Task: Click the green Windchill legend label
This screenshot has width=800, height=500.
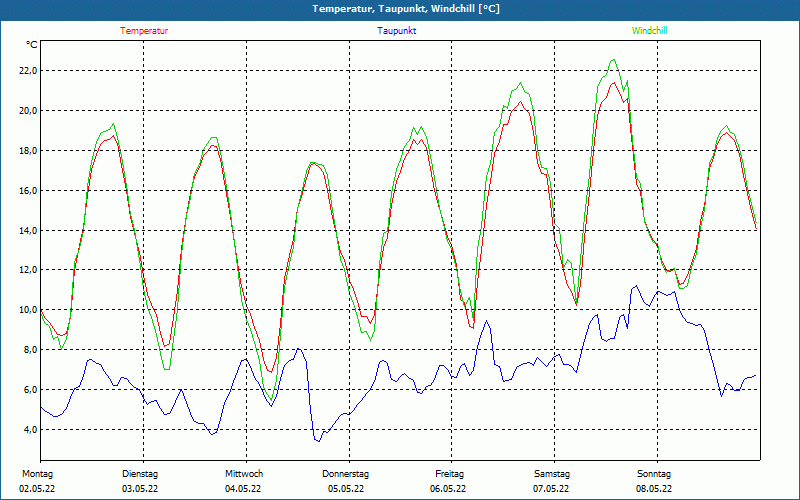Action: (x=649, y=31)
